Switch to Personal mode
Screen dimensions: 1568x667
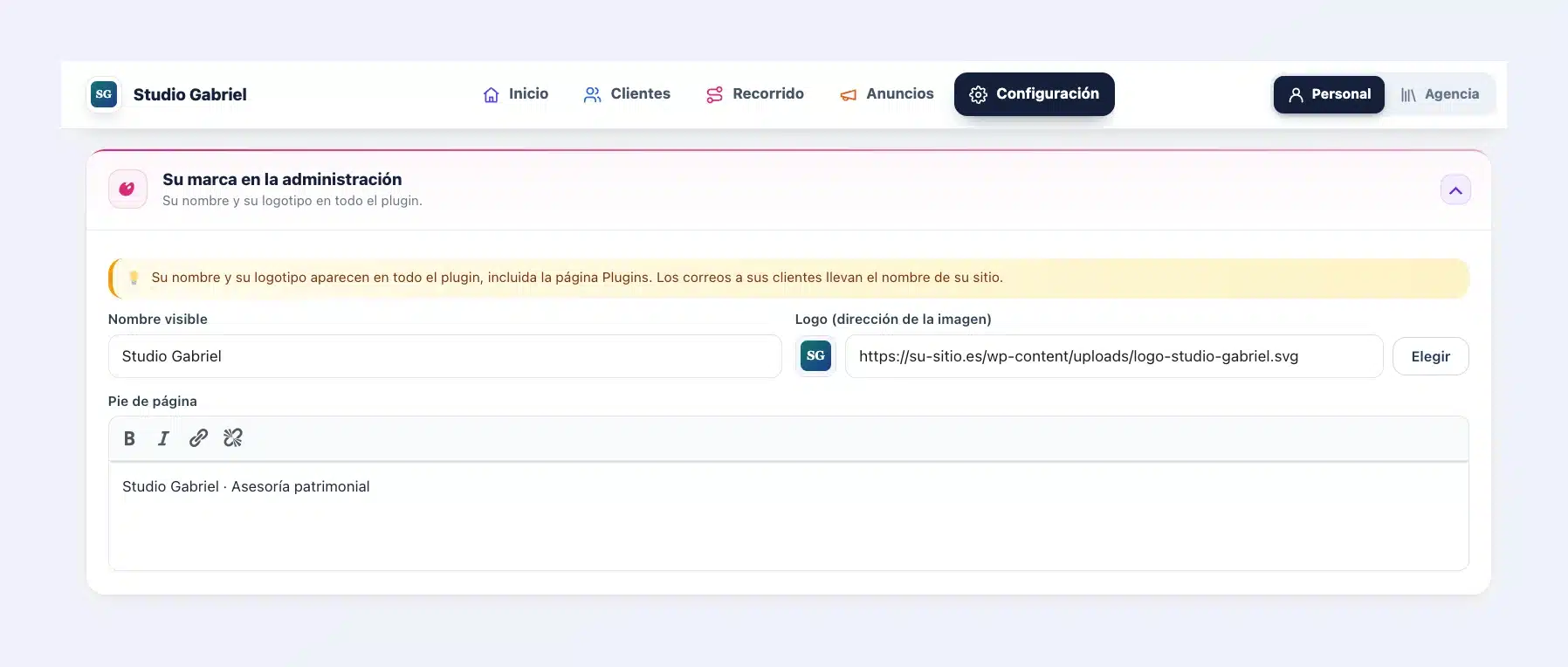pos(1329,94)
